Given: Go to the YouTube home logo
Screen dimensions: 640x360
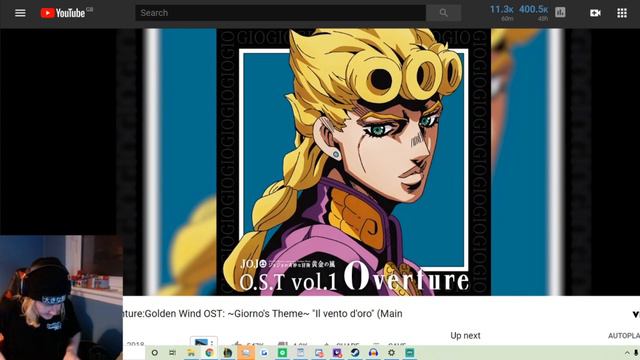Looking at the screenshot, I should pyautogui.click(x=63, y=13).
